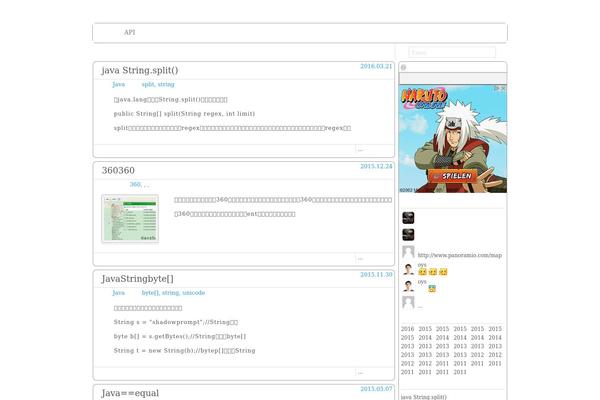Click text "public String[] split(String regex, int limit)"

[184, 114]
